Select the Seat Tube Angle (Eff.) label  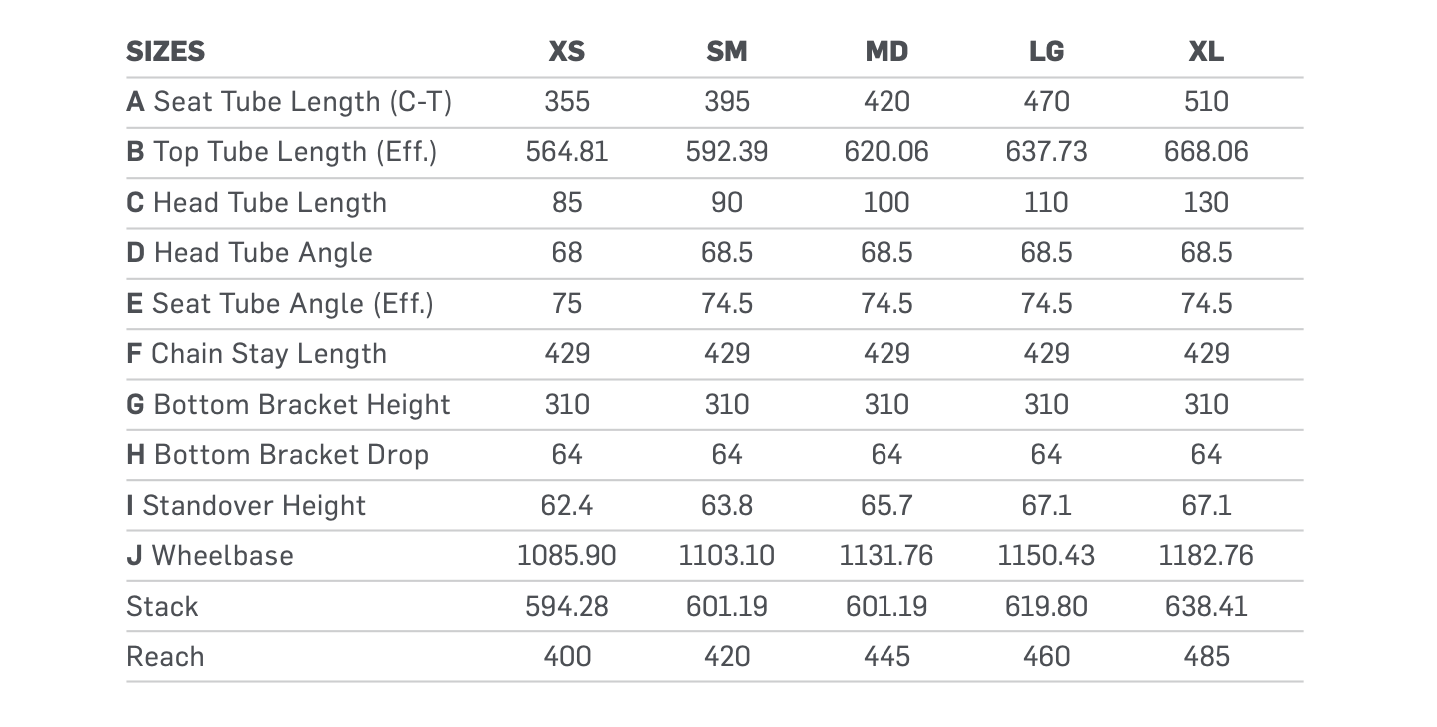pos(280,303)
